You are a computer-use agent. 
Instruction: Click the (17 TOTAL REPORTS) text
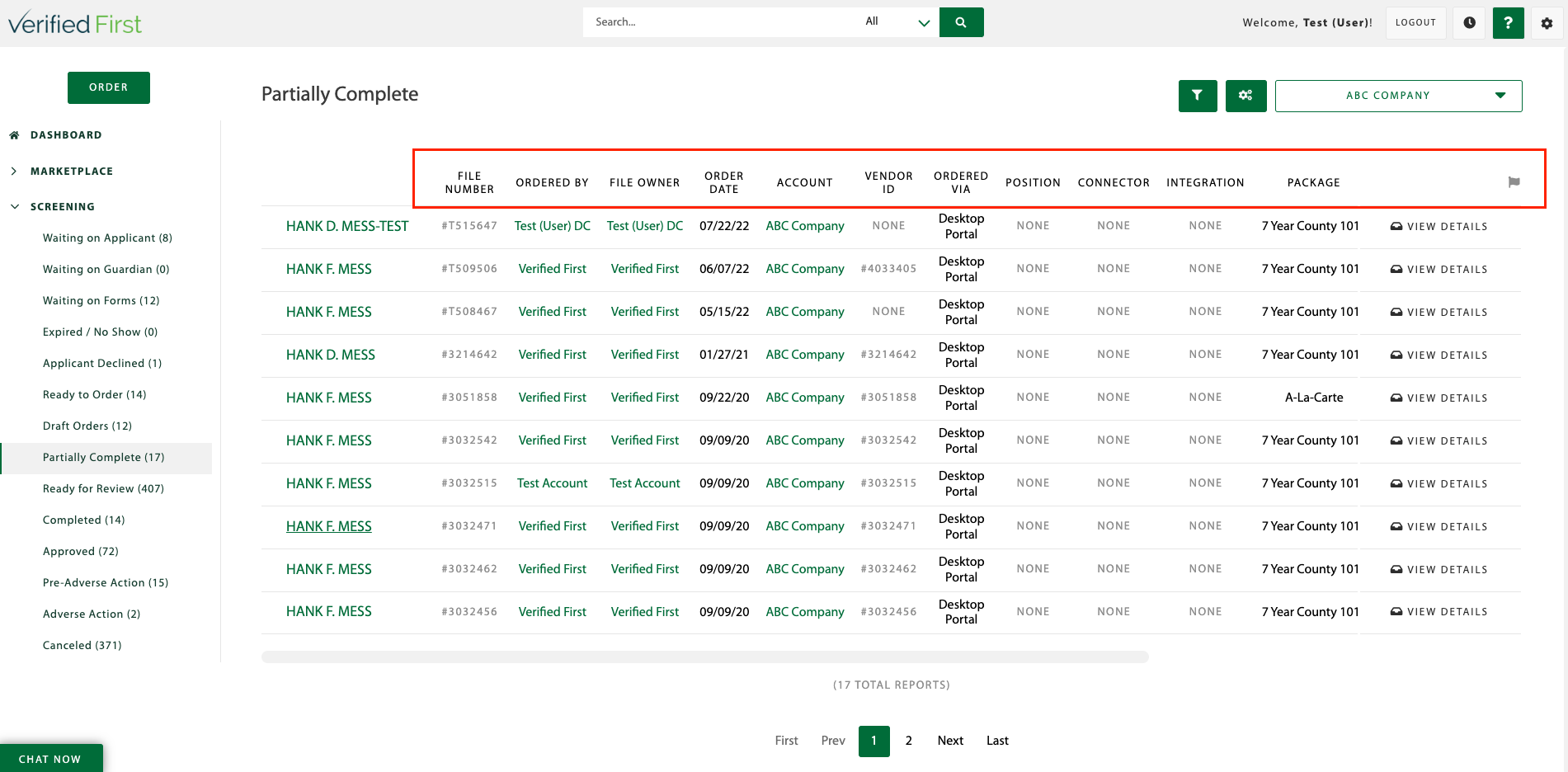(x=892, y=685)
